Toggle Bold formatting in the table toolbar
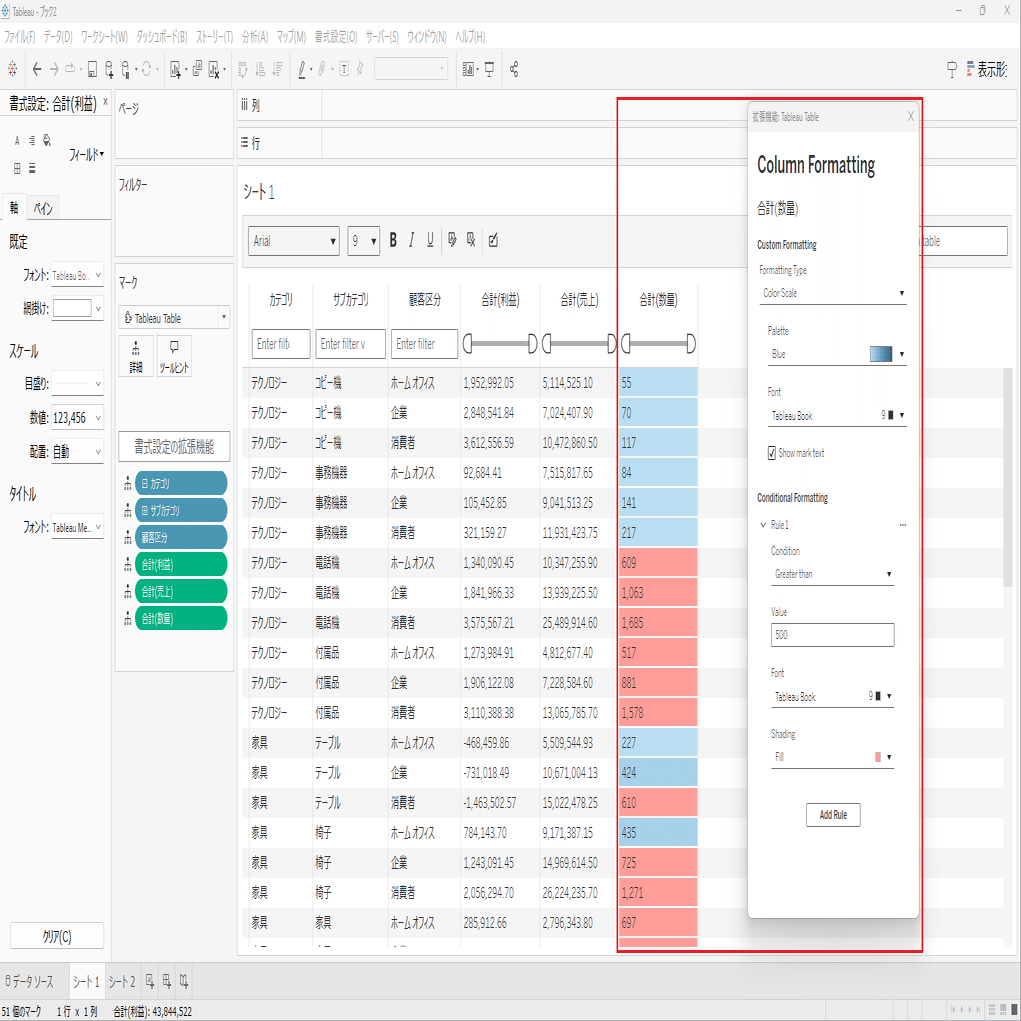1021x1021 pixels. tap(393, 240)
